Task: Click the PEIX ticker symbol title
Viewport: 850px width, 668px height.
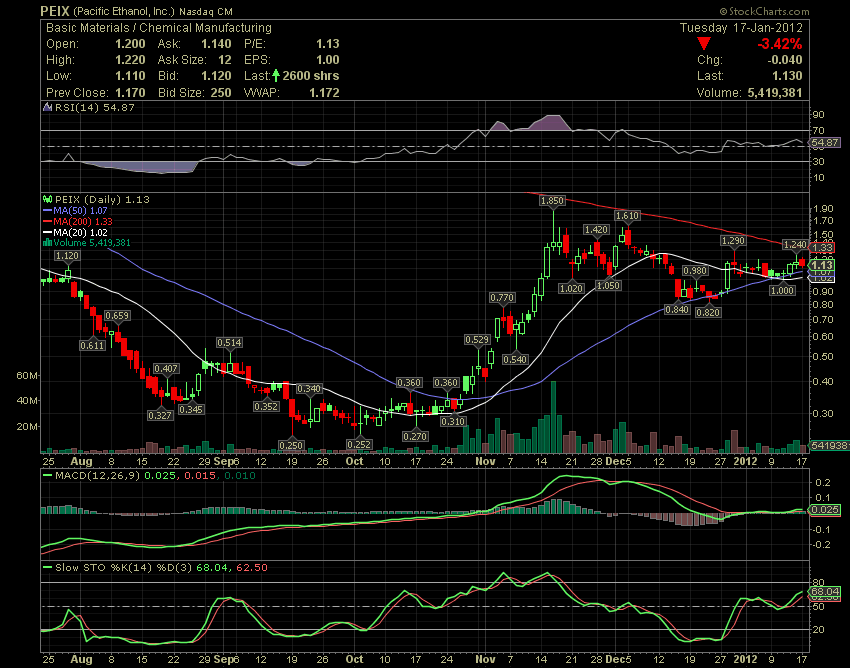Action: 55,11
